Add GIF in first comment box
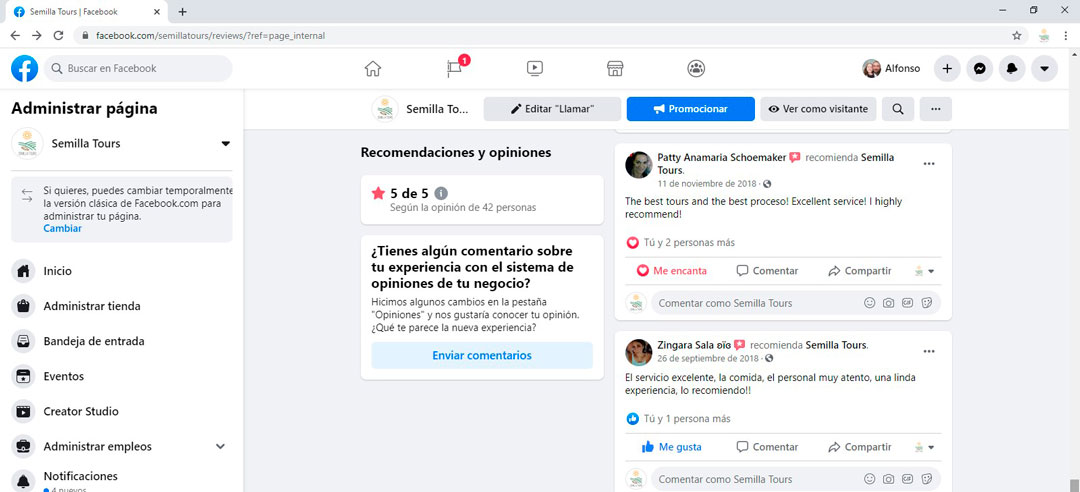Screen dimensions: 1080x492 pos(908,303)
